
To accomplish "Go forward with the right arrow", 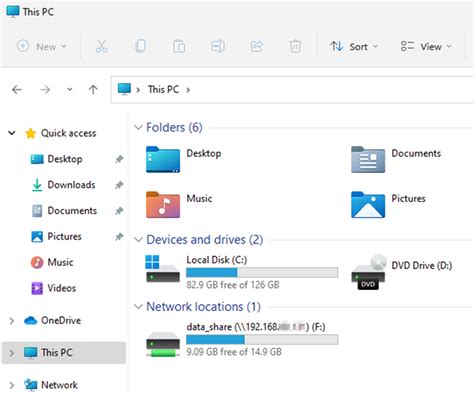I will pyautogui.click(x=45, y=90).
